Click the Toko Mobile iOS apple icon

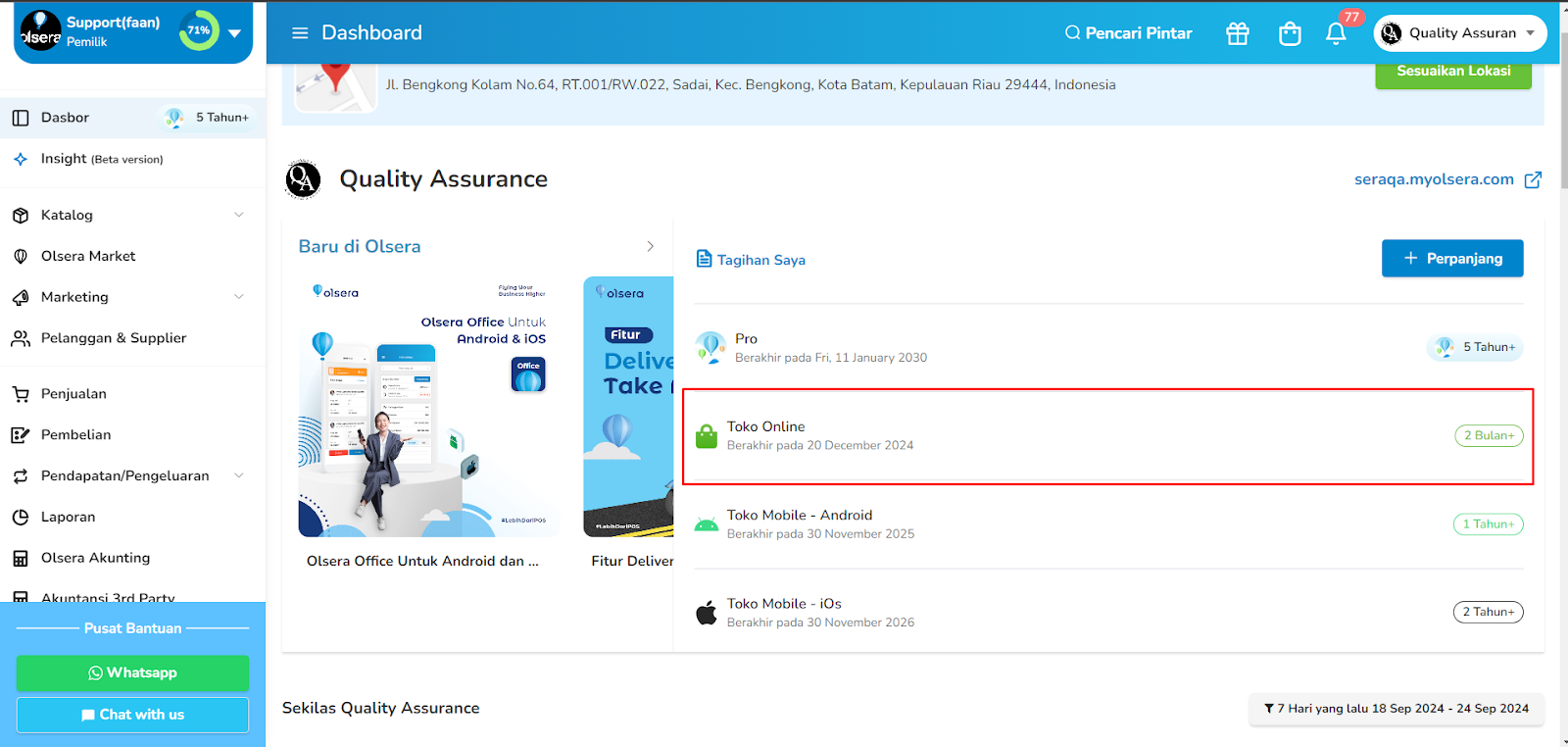click(707, 614)
